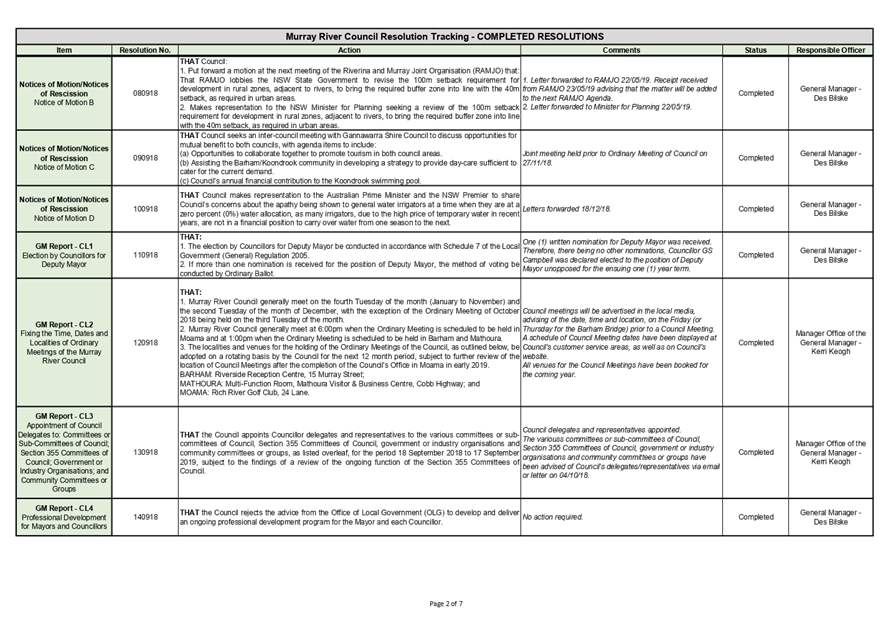Click the 'GM Report - CL4 Professional Development' cell

63,518
